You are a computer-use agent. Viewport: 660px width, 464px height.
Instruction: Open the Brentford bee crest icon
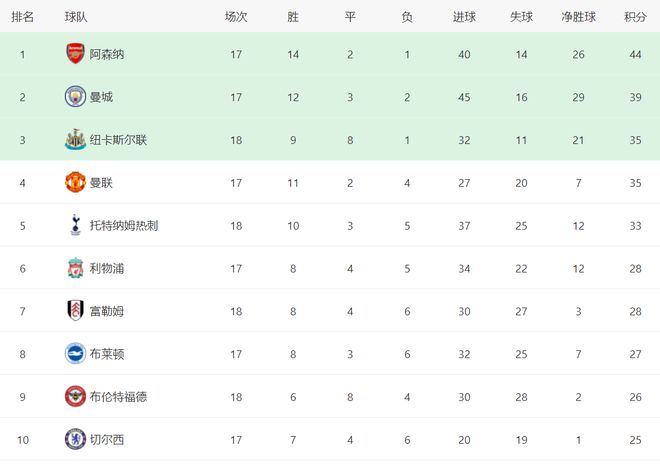[x=75, y=396]
